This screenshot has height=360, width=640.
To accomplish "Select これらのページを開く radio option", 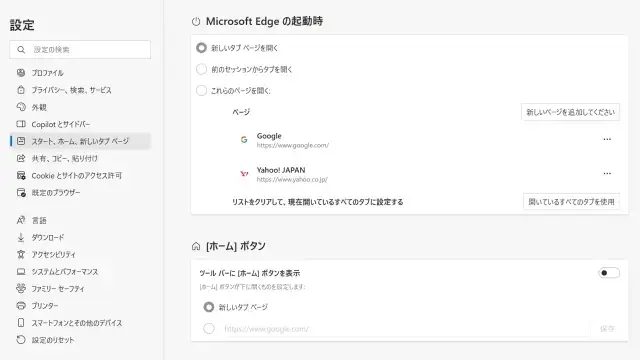I will [201, 90].
